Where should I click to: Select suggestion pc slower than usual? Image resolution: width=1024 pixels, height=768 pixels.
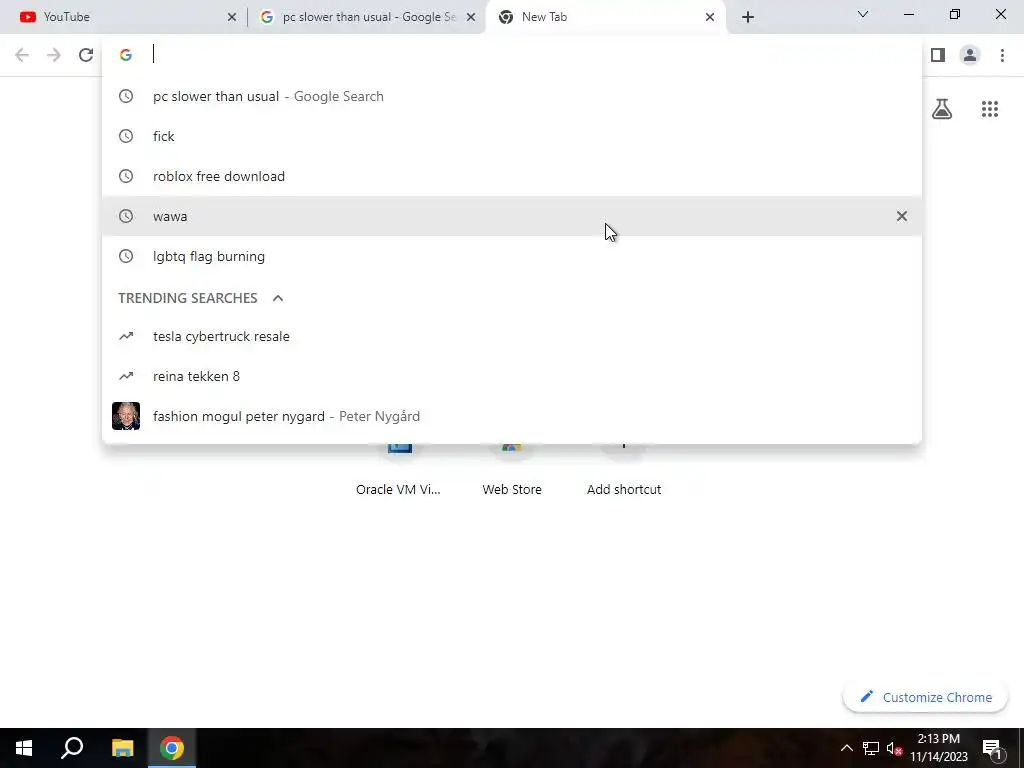(x=512, y=96)
